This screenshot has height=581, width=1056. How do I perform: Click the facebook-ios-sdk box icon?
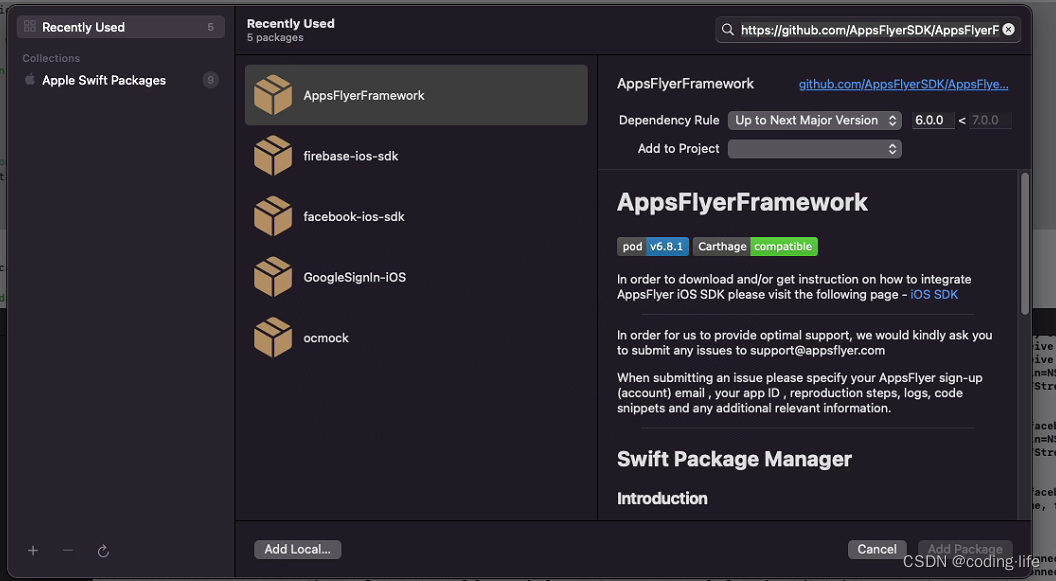(273, 216)
